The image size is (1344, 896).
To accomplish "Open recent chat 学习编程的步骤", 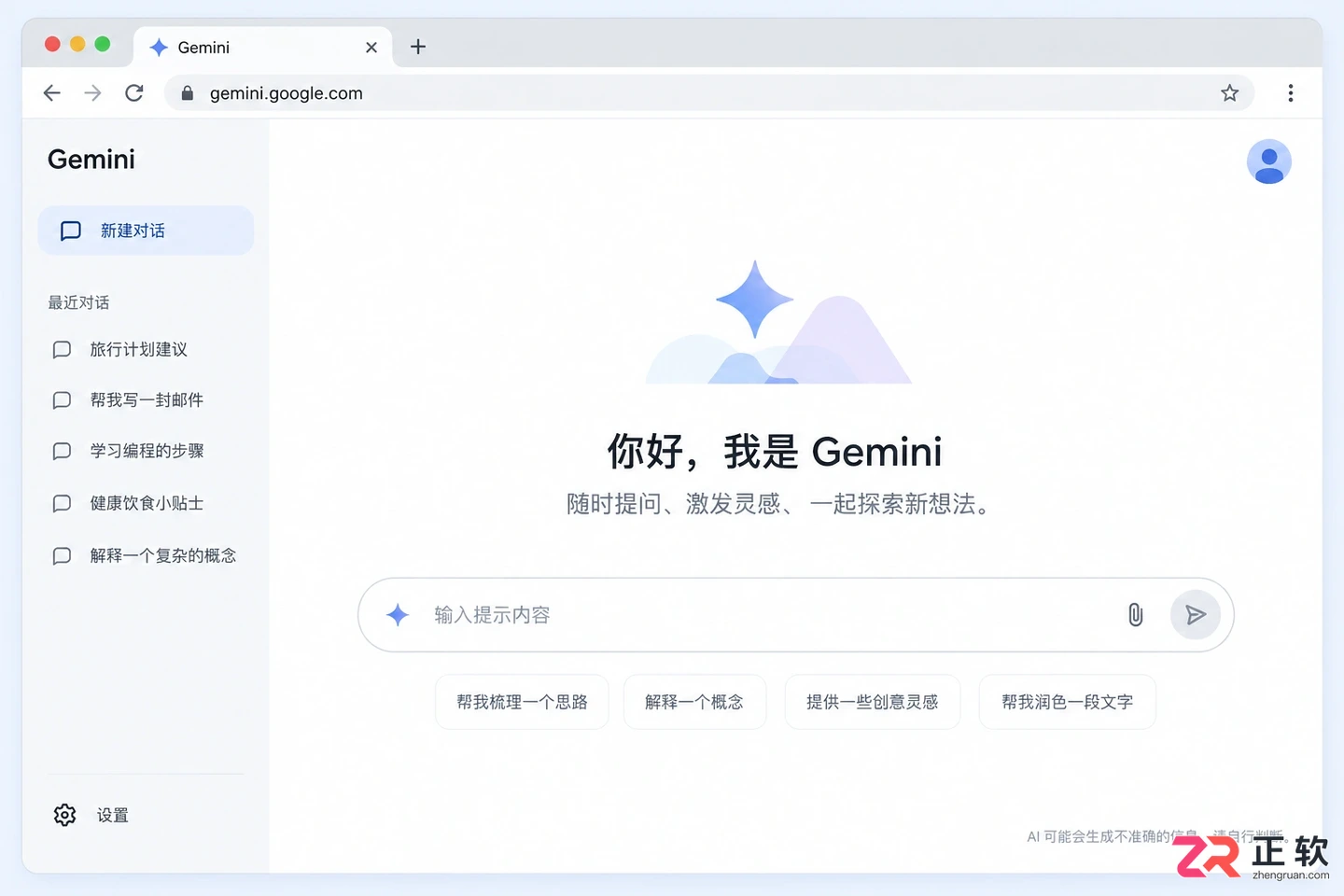I will click(x=147, y=451).
